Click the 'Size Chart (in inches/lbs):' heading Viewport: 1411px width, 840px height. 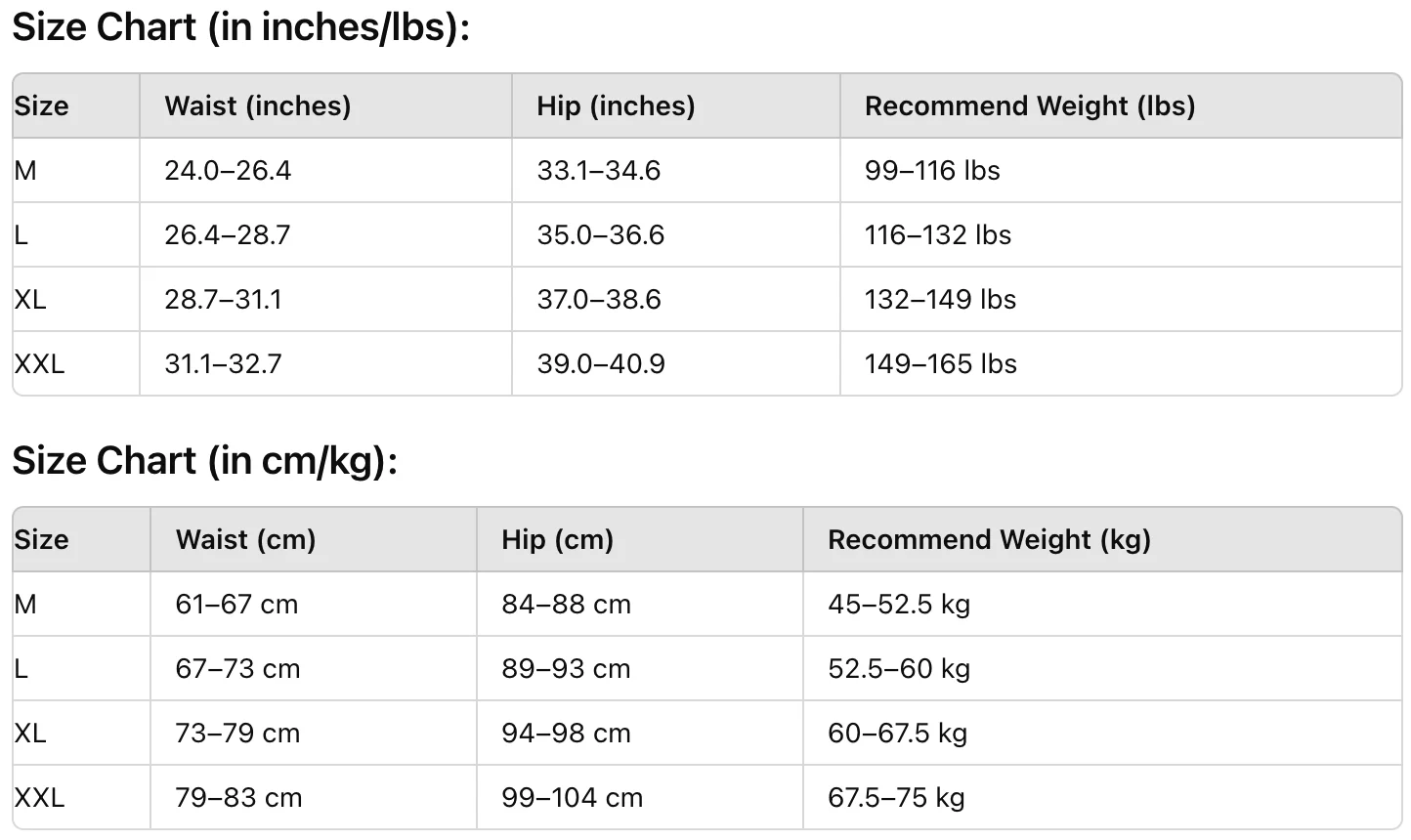pos(241,27)
